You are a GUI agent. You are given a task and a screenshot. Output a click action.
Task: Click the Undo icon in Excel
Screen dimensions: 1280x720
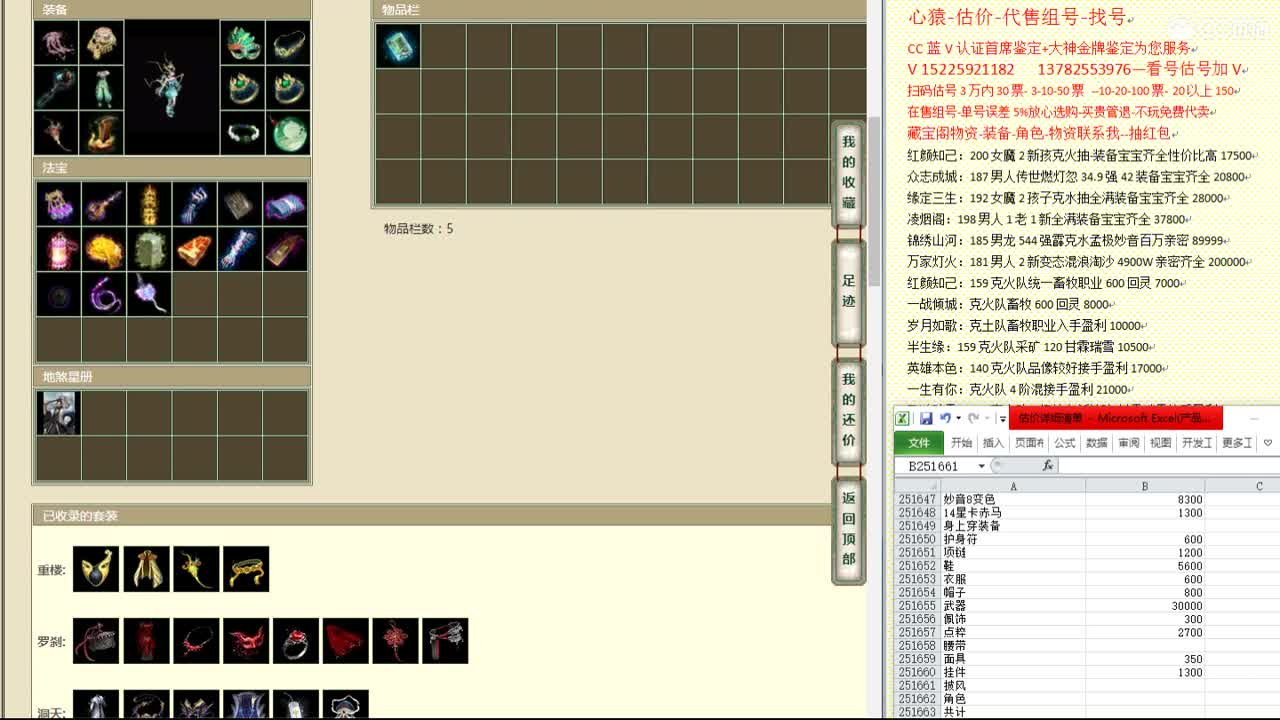click(x=944, y=418)
